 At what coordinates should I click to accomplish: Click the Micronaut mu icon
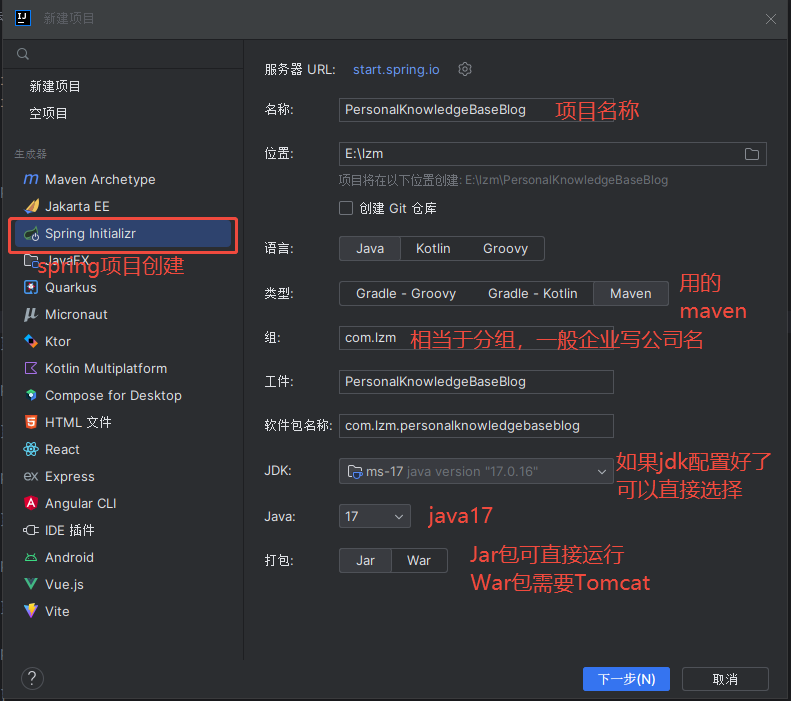[31, 314]
